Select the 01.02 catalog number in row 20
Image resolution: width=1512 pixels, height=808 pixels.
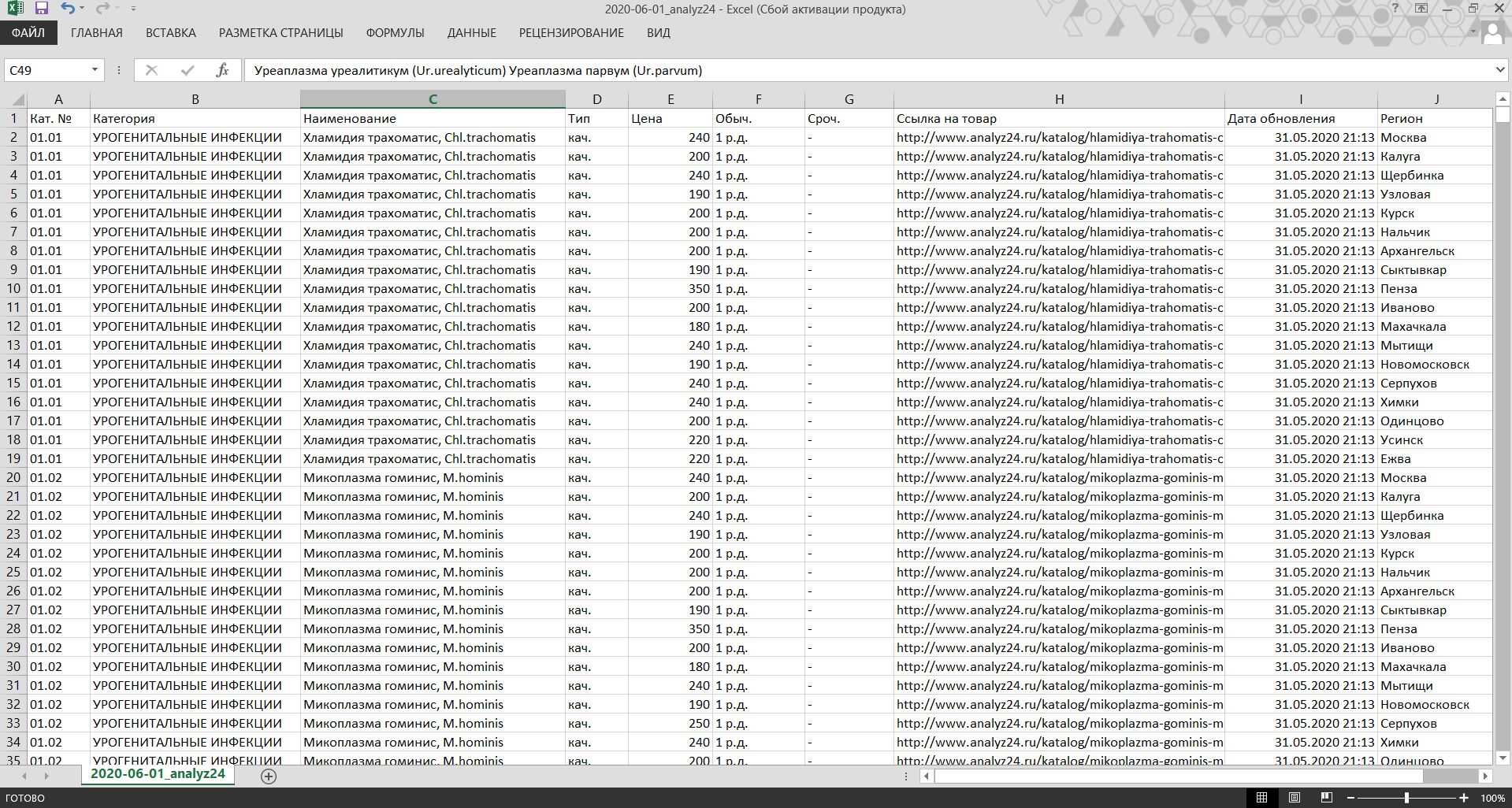click(58, 477)
